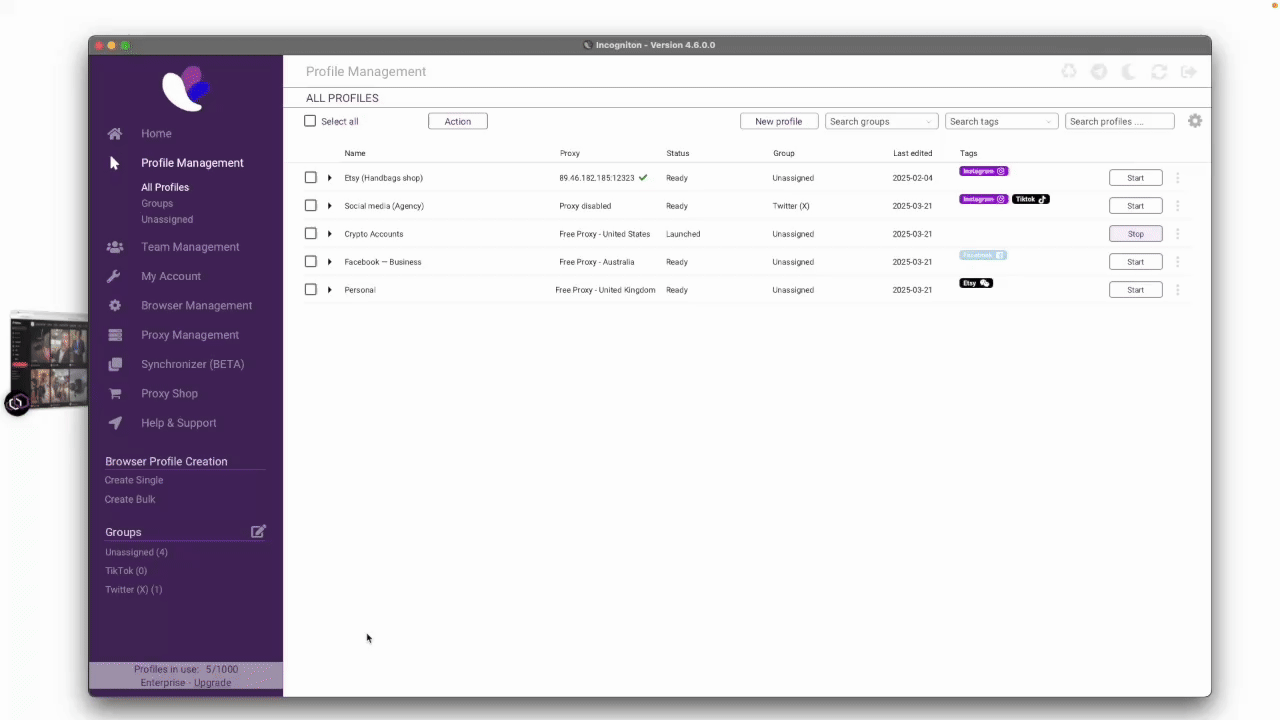Click the Facebook tag on Facebook — Business row
Screen dimensions: 1280x720
(983, 255)
